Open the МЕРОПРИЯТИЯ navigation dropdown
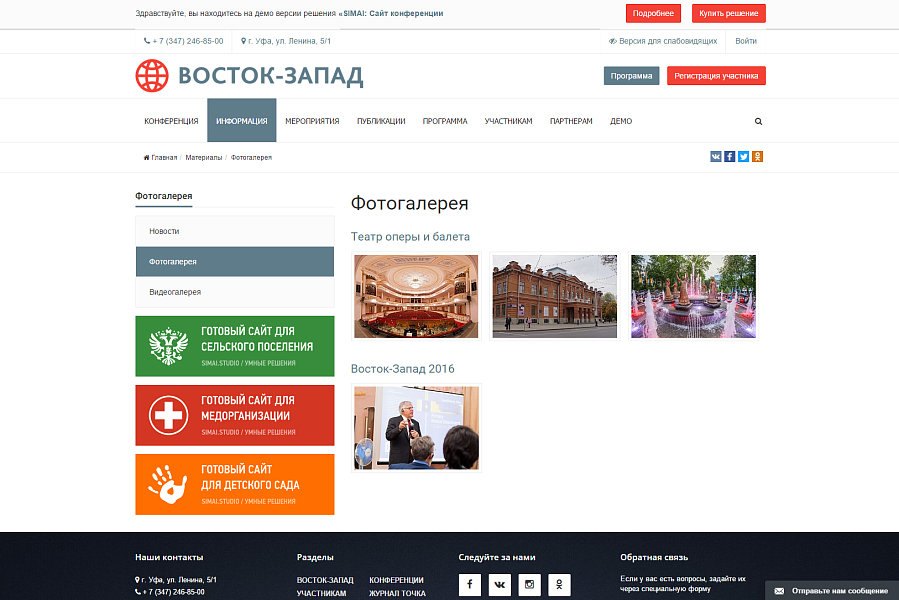Viewport: 899px width, 600px height. tap(314, 120)
